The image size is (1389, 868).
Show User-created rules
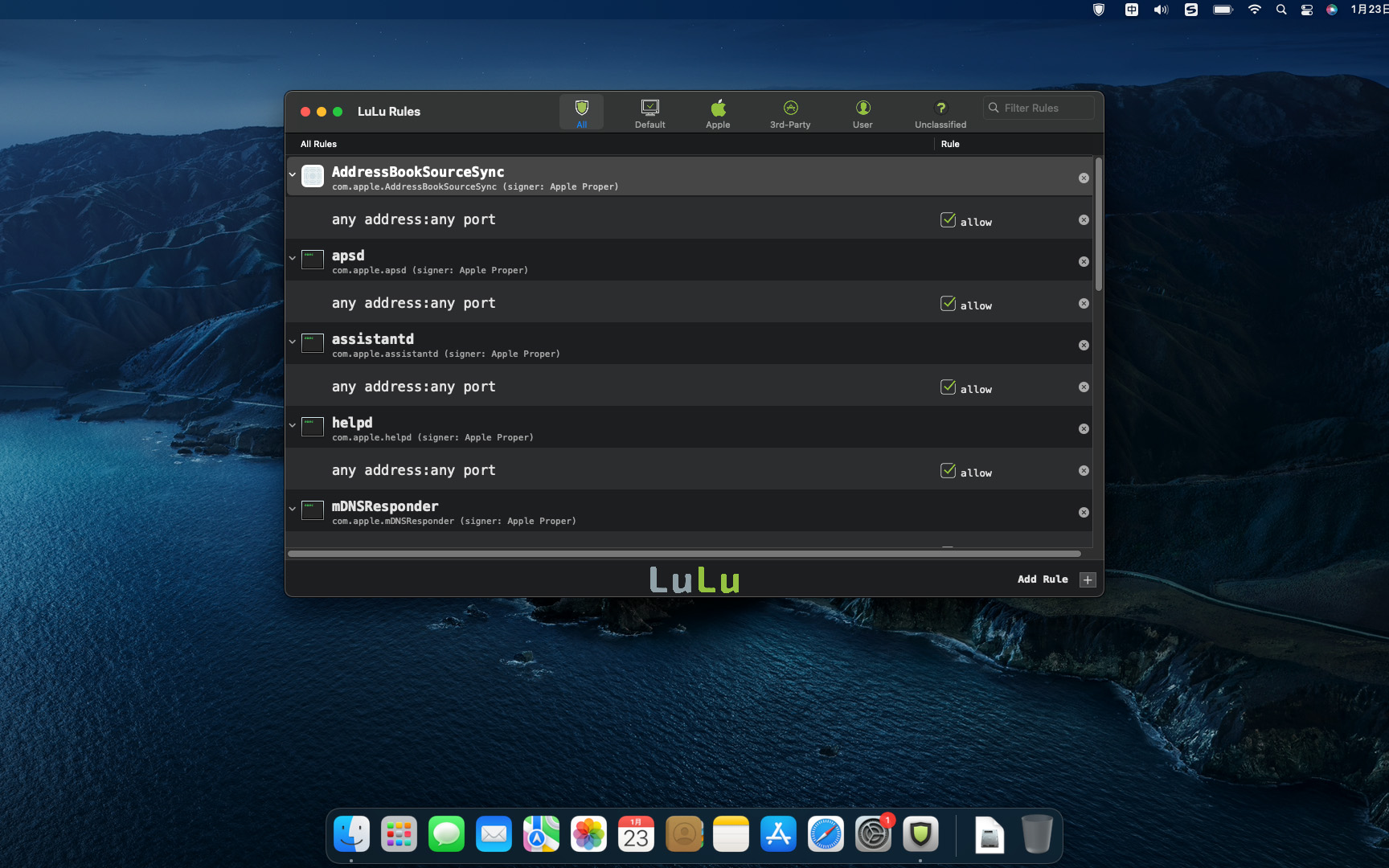click(862, 112)
